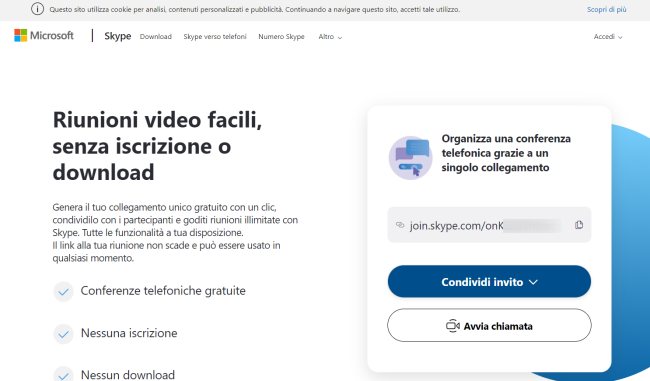Open the Download menu item
The width and height of the screenshot is (650, 381).
pyautogui.click(x=155, y=36)
